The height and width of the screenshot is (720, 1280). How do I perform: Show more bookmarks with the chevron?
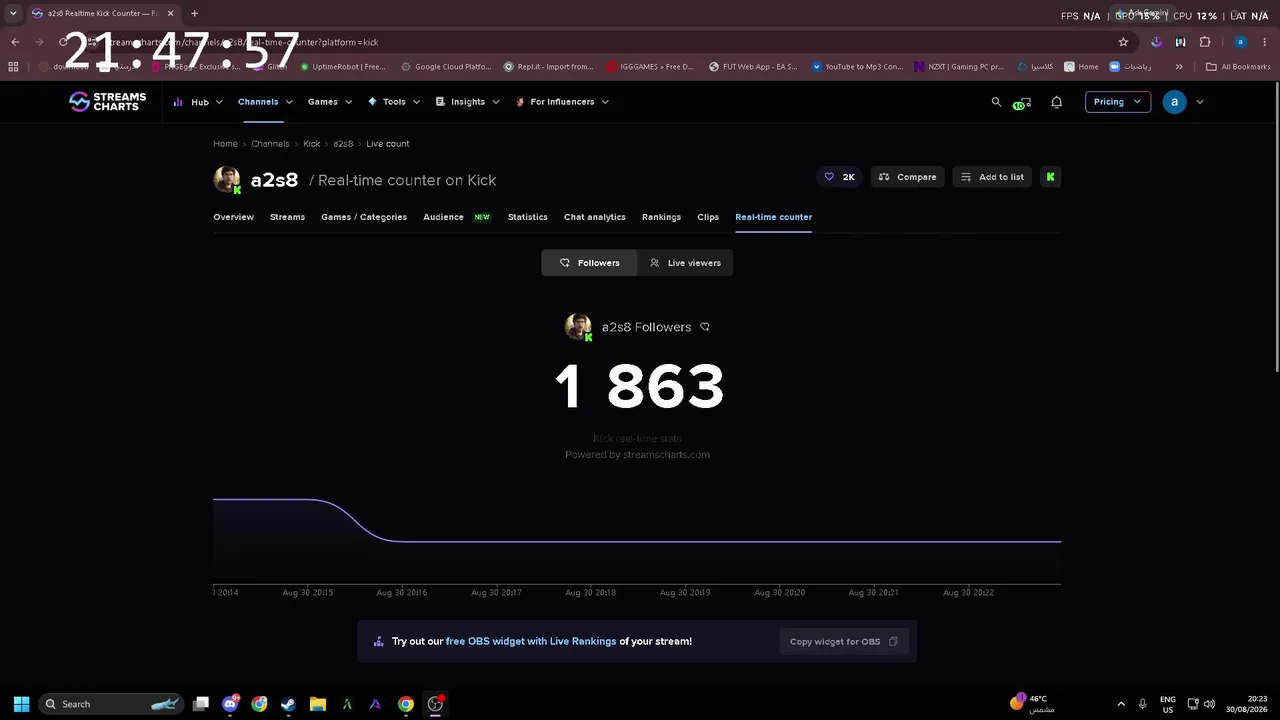point(1179,67)
